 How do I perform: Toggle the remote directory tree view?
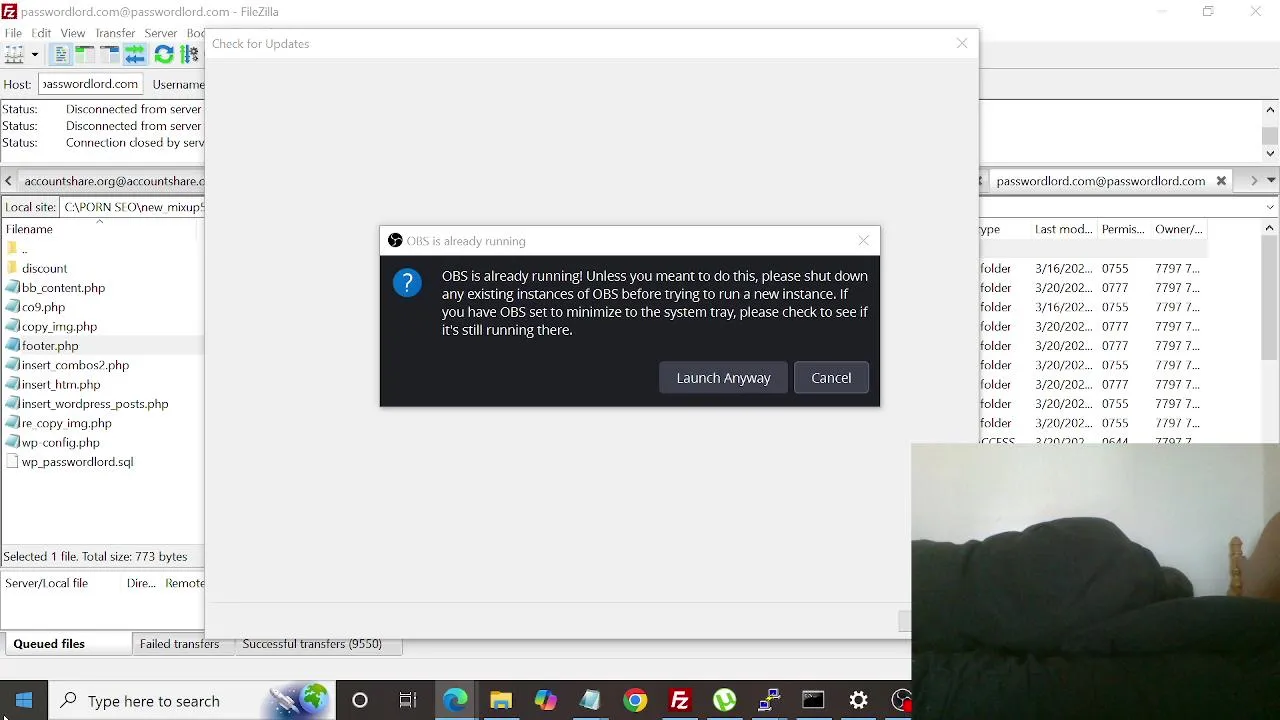110,55
